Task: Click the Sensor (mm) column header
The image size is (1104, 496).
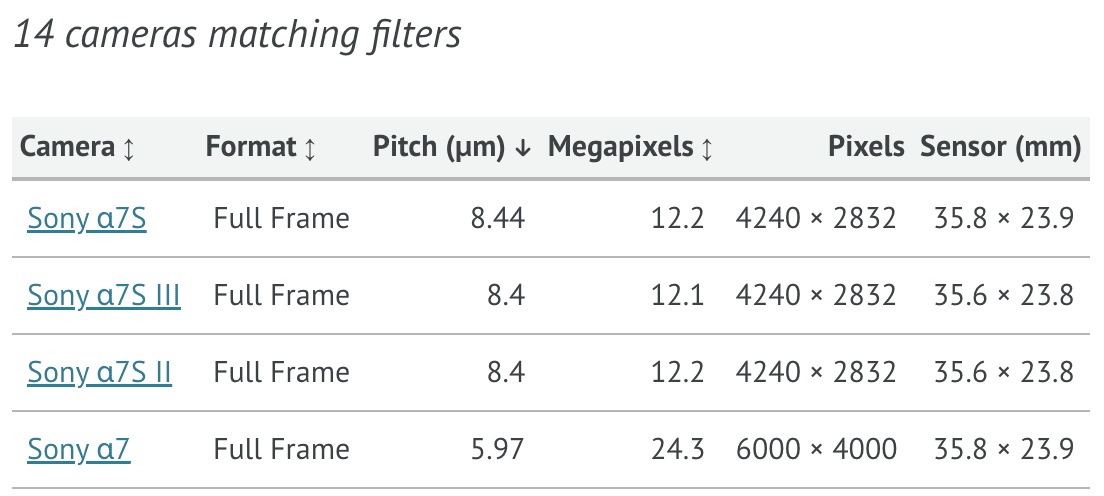Action: tap(1000, 147)
